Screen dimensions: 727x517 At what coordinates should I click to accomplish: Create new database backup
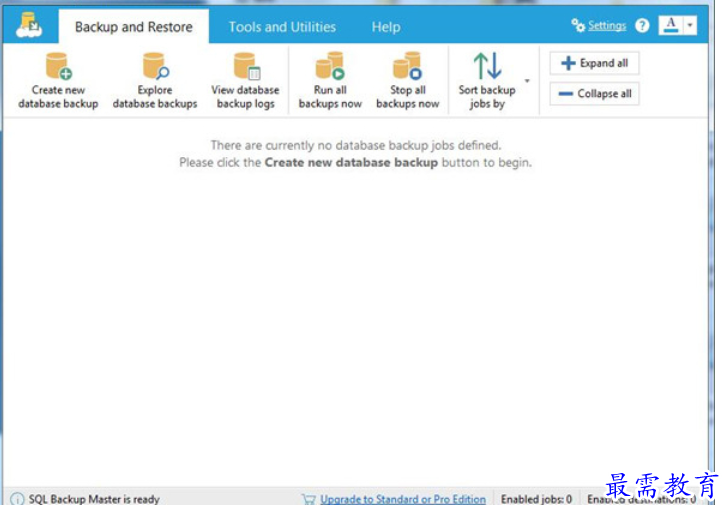58,81
